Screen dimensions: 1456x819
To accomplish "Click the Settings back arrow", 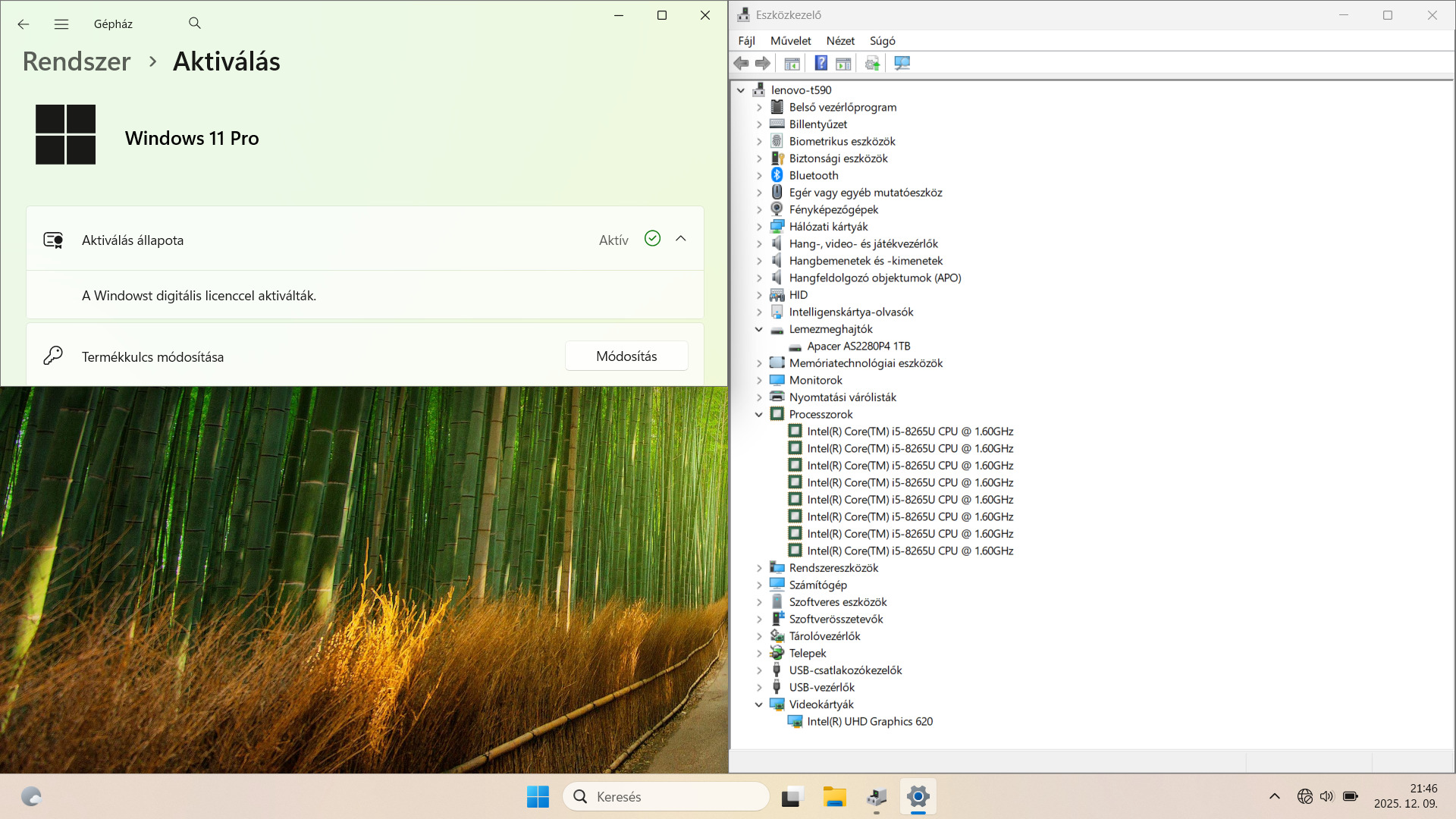I will tap(24, 24).
